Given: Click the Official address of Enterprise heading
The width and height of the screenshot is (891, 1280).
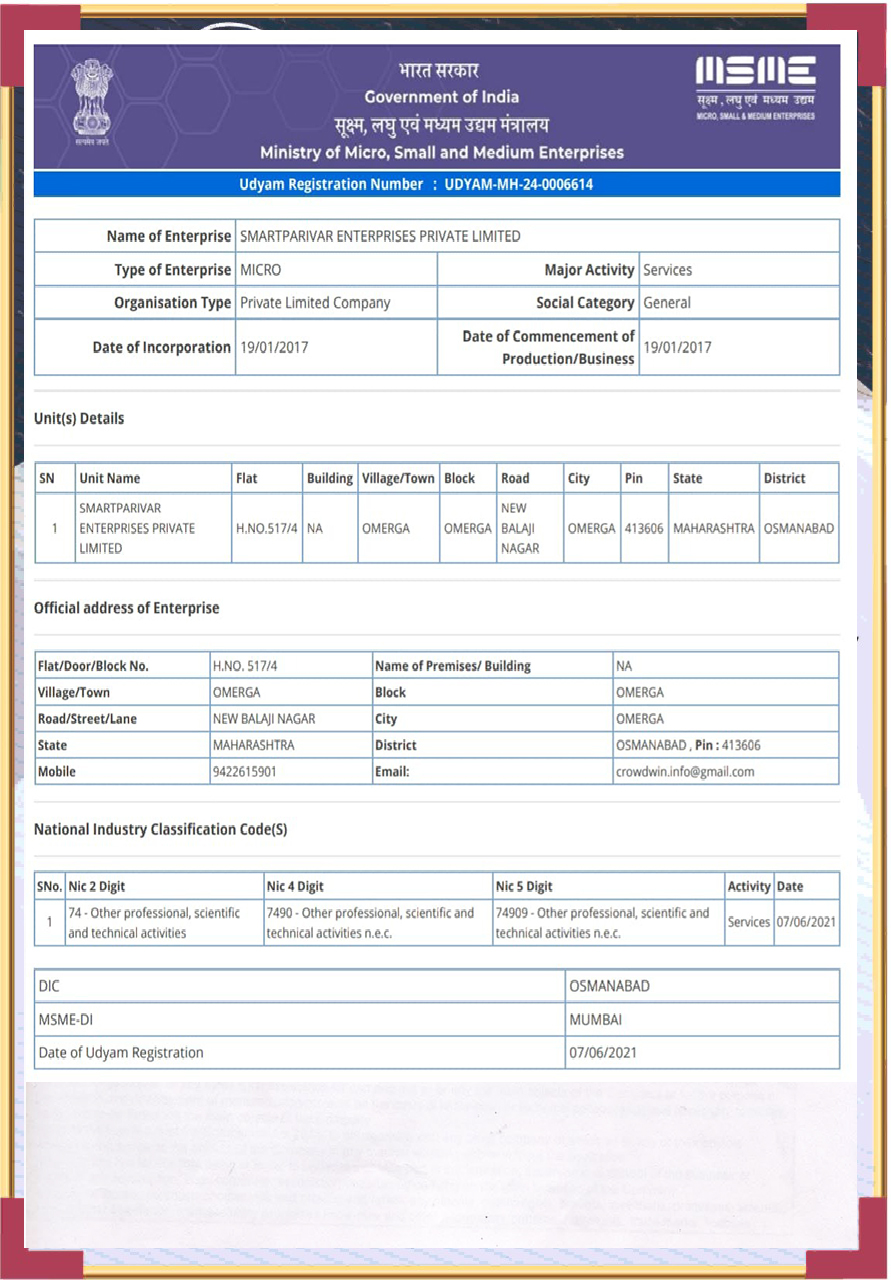Looking at the screenshot, I should pos(126,608).
